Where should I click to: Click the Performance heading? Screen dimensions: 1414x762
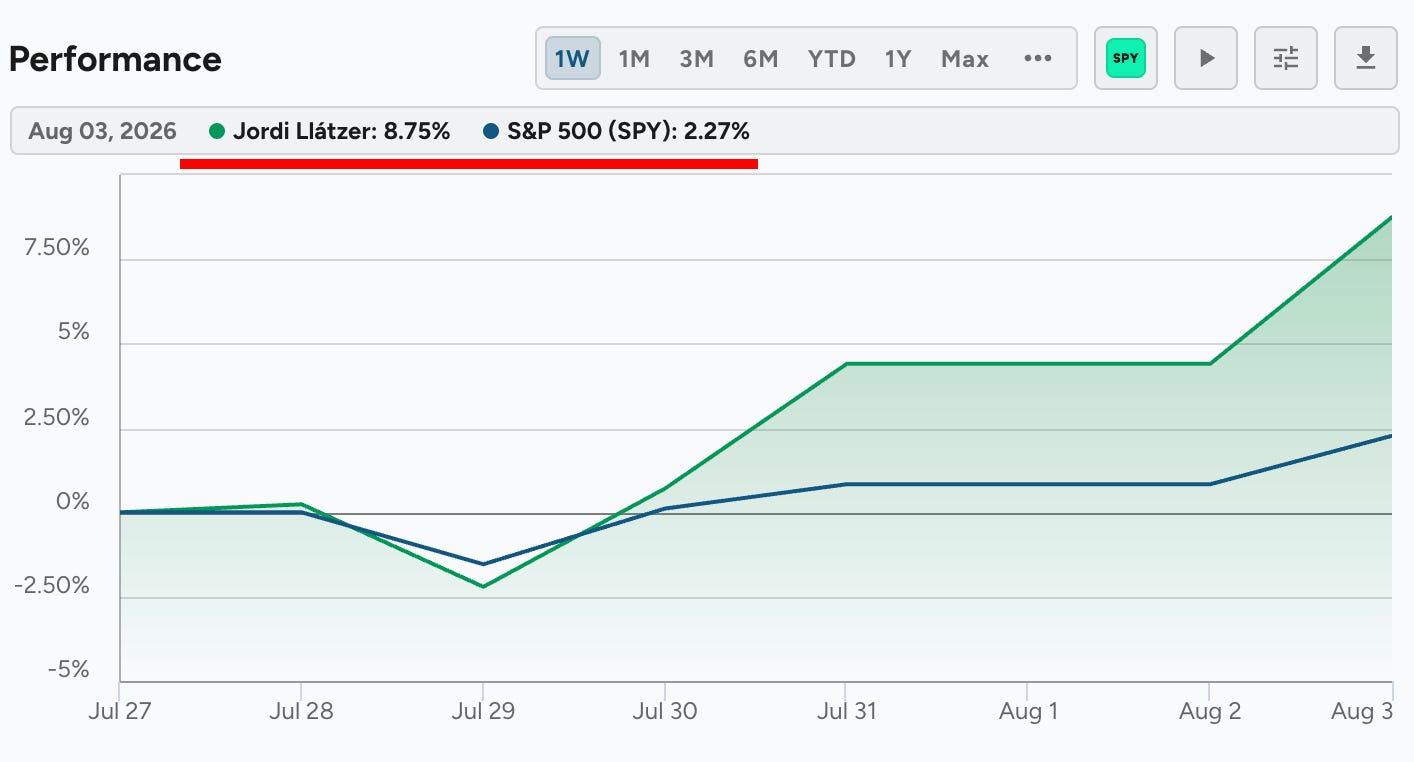click(115, 59)
